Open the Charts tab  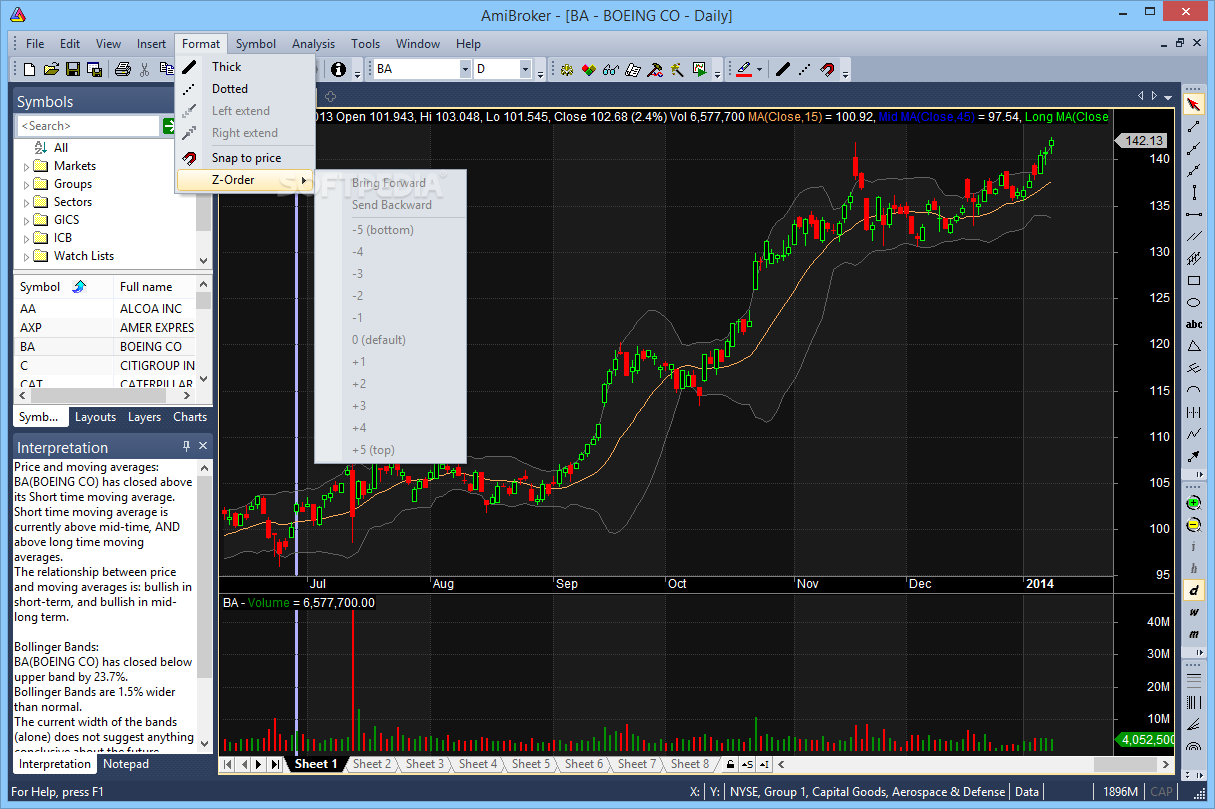(190, 417)
